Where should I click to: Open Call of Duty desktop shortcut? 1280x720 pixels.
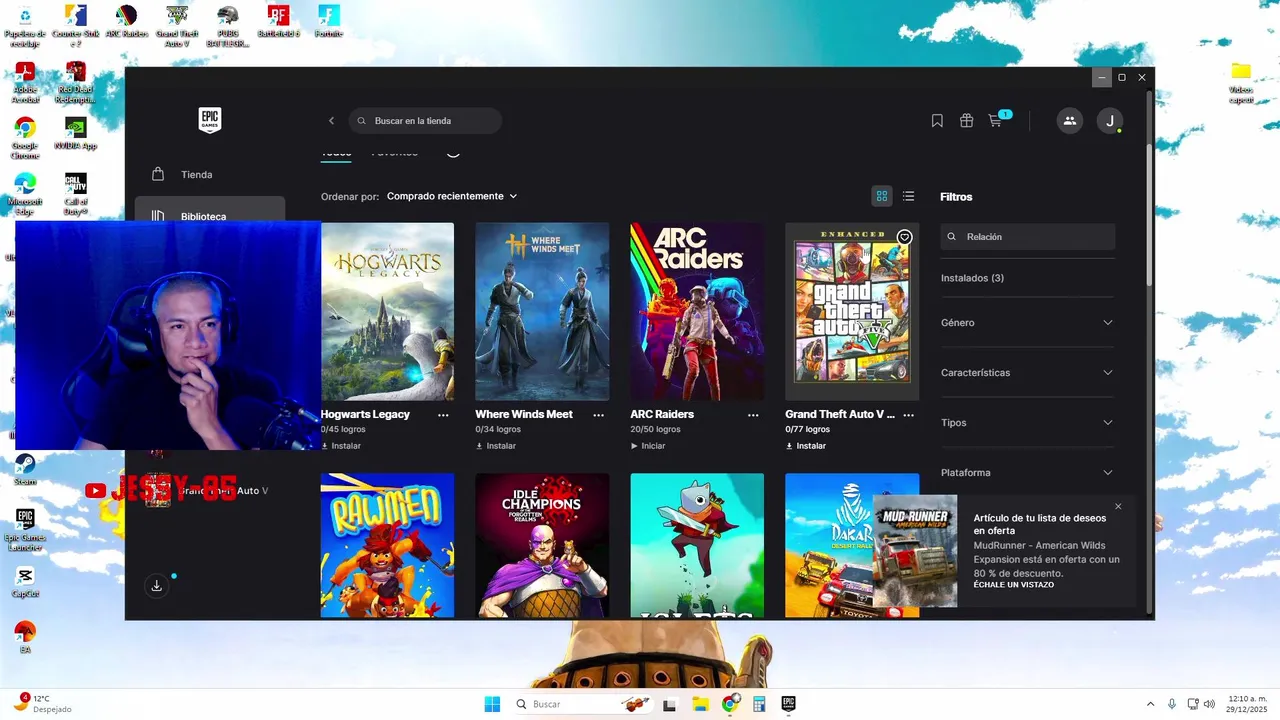point(75,193)
